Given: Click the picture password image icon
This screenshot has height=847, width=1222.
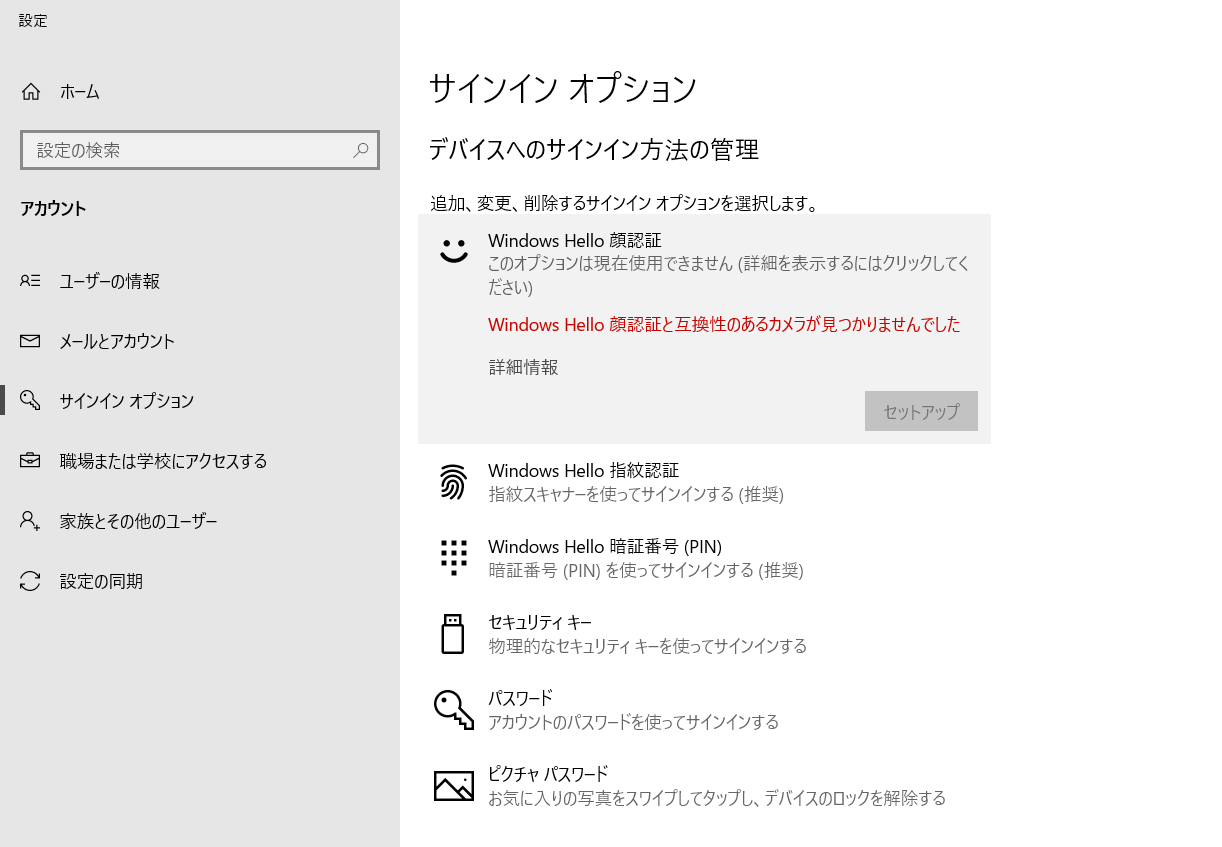Looking at the screenshot, I should point(454,786).
